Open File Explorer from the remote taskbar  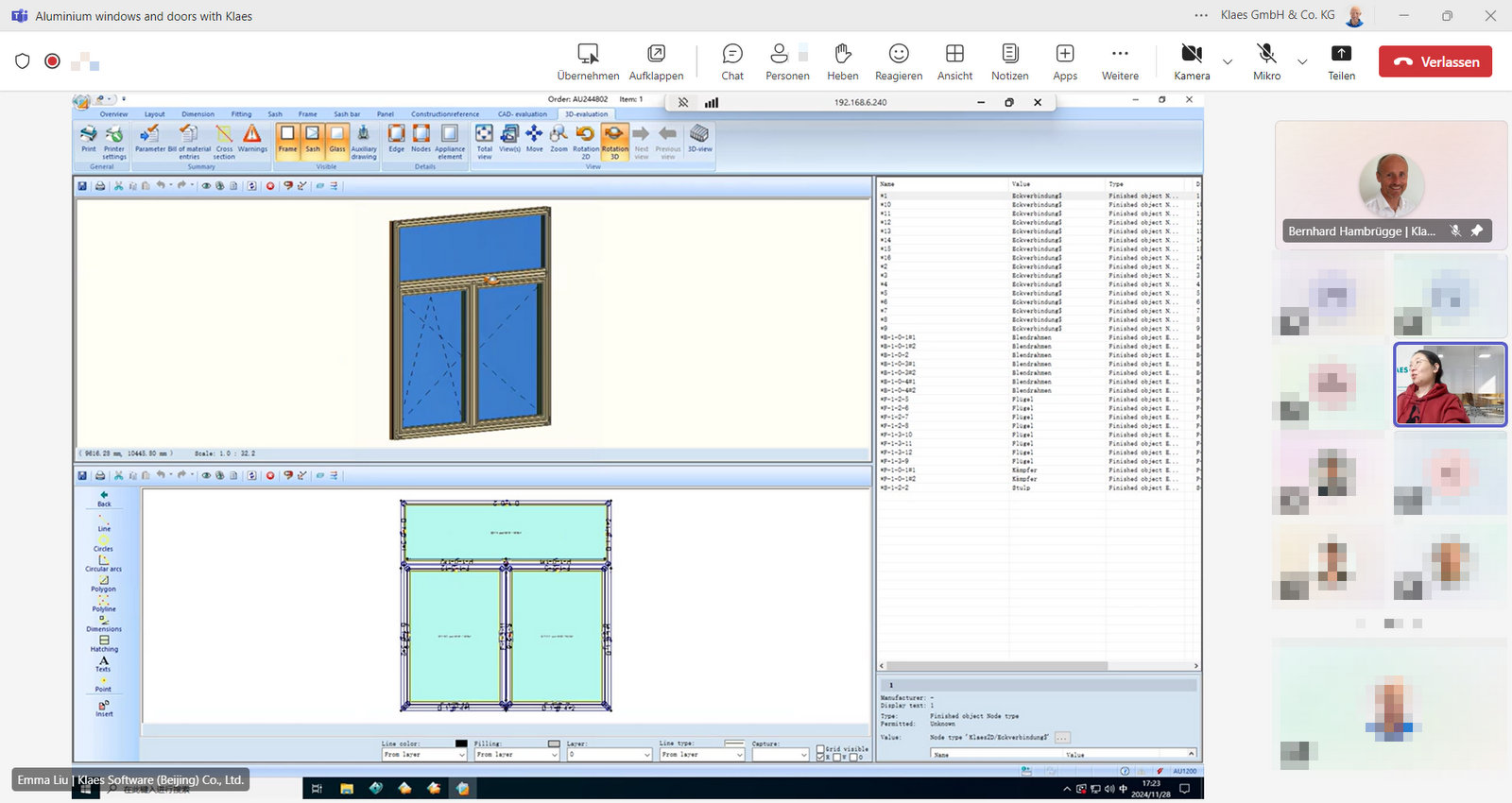pos(347,788)
